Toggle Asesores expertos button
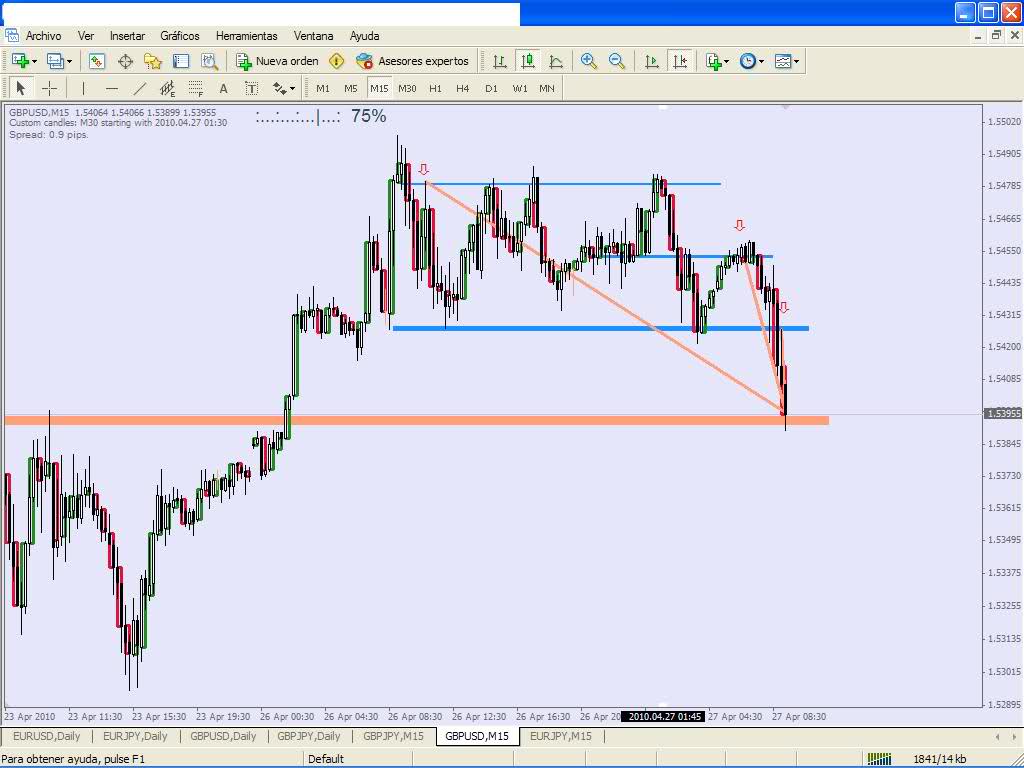Screen dimensions: 1024x768 coord(412,61)
